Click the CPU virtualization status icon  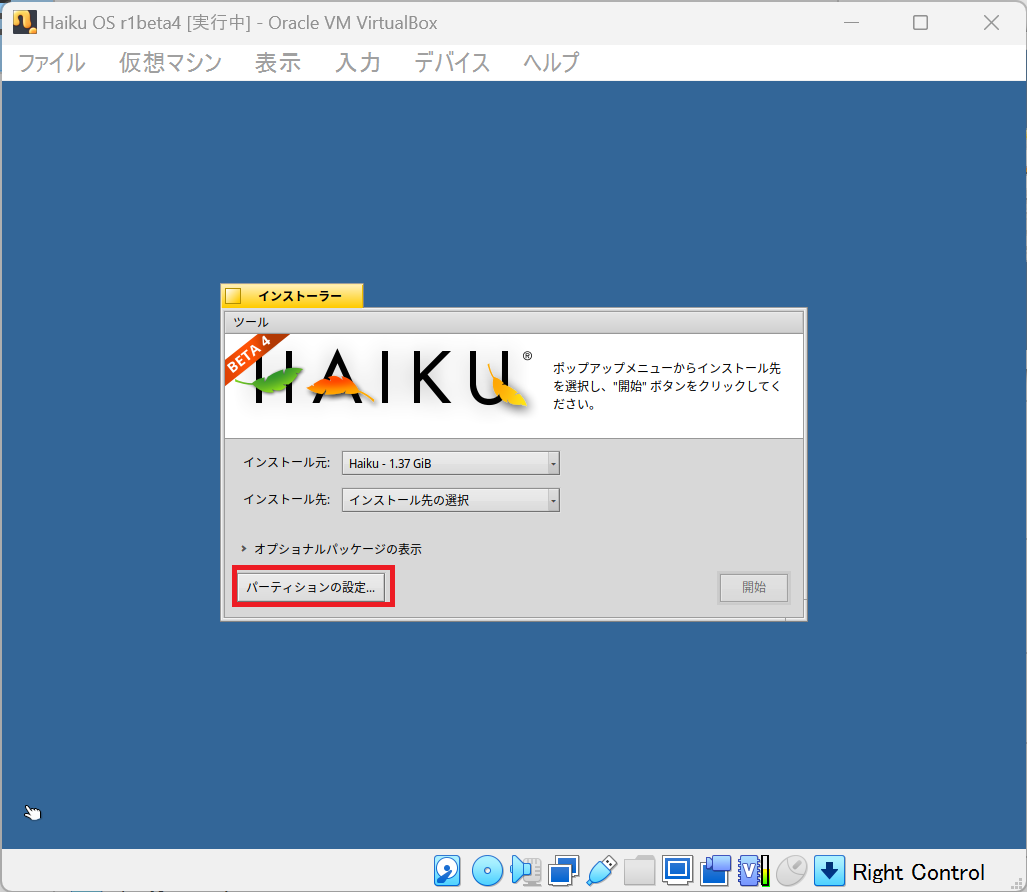(753, 871)
